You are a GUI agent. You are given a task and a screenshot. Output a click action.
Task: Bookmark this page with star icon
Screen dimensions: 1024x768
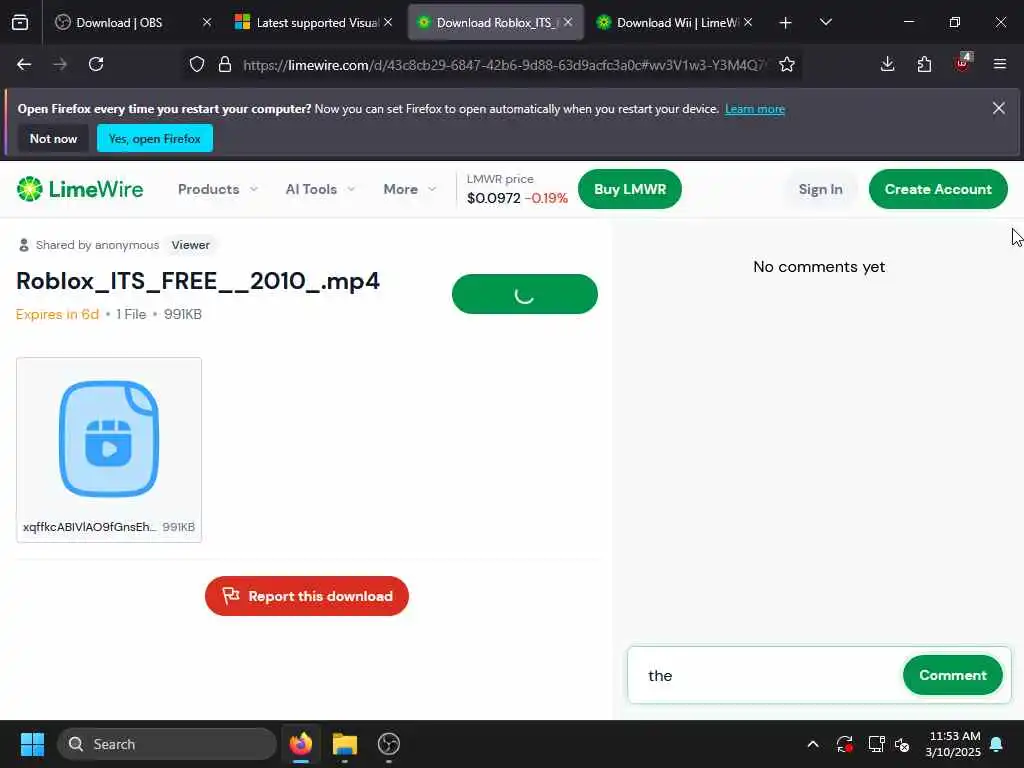point(787,64)
